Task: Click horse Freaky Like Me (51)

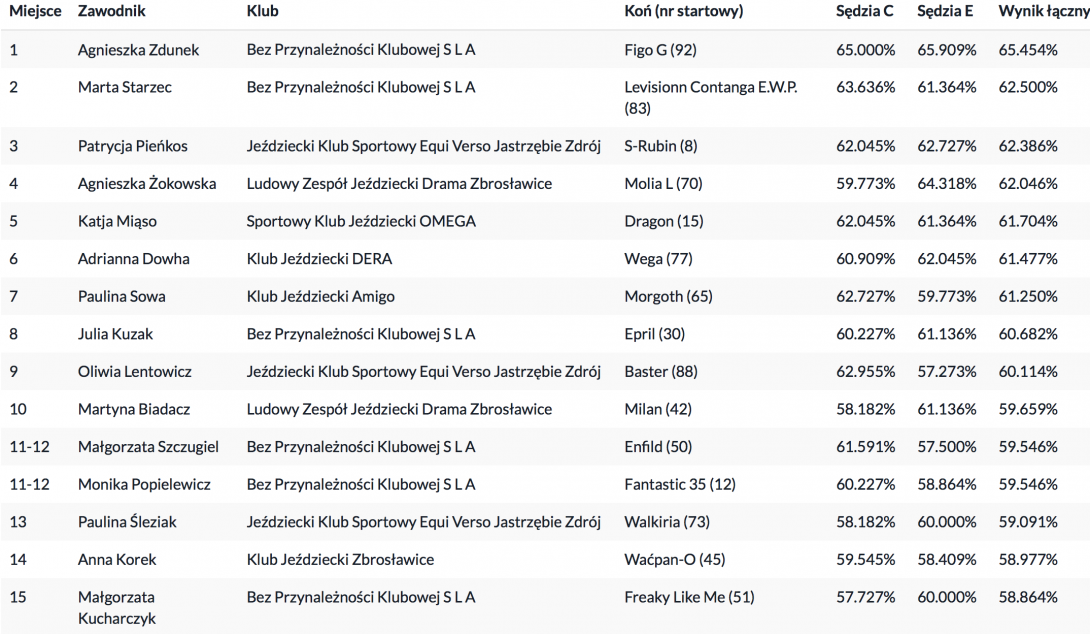Action: [x=689, y=597]
